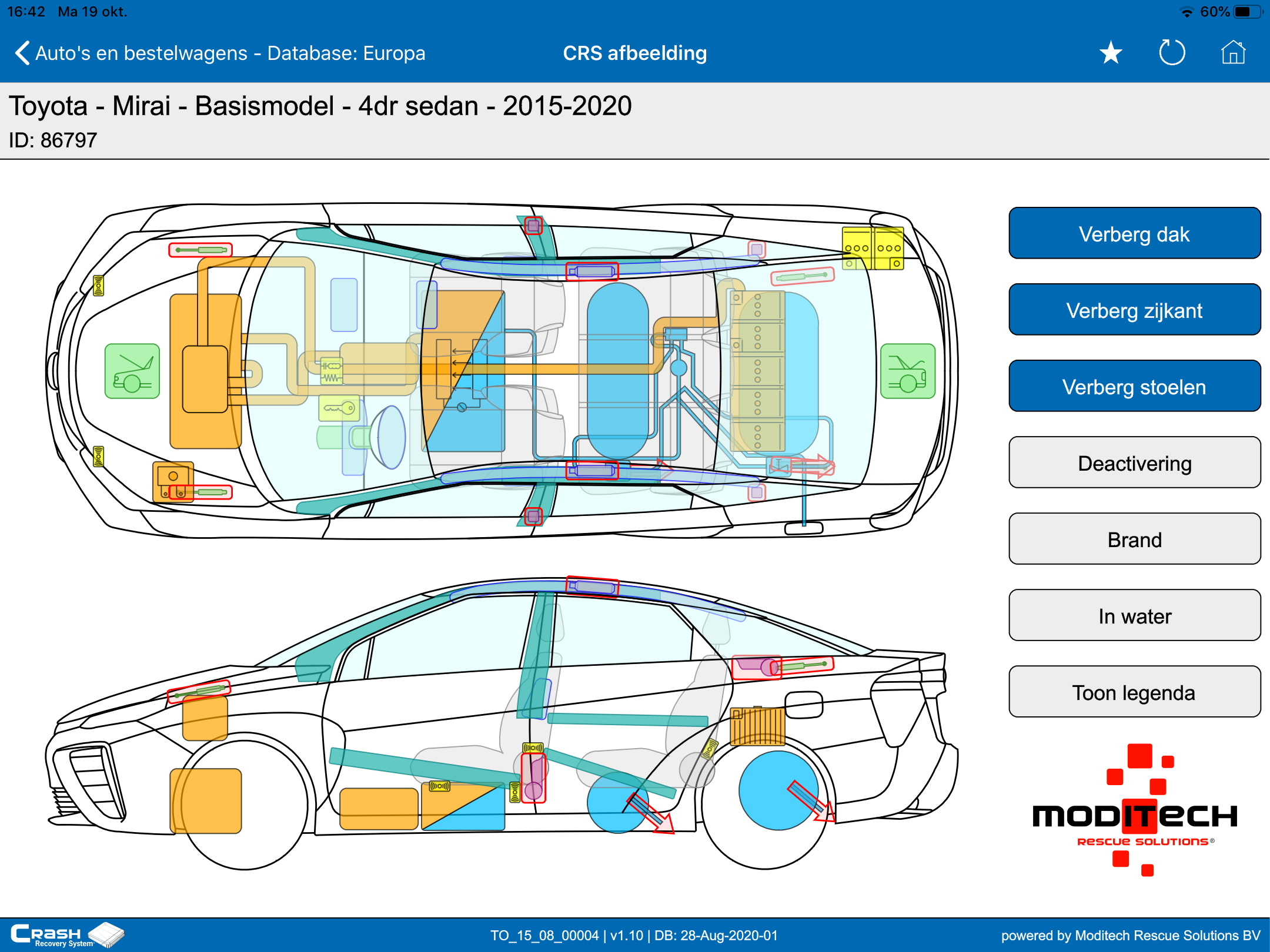Tap the yellow ignition key icon
This screenshot has height=952, width=1270.
click(x=339, y=408)
